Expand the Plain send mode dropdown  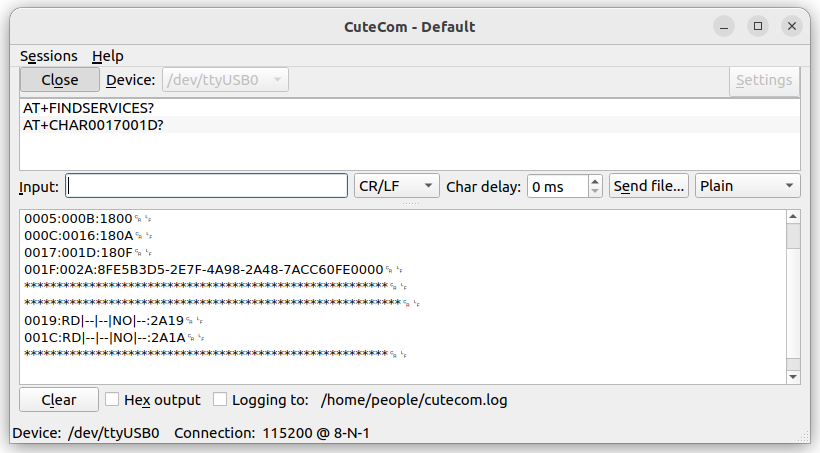click(x=747, y=186)
